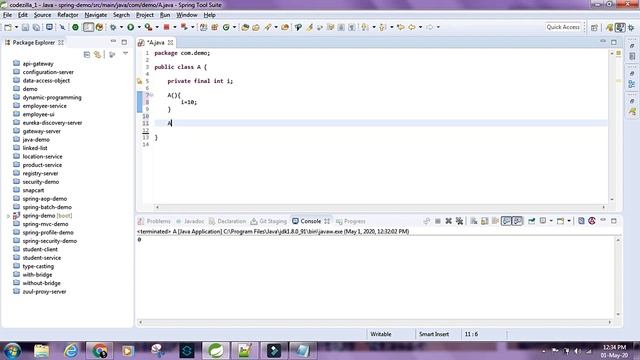Open the Run button dropdown arrow
Screen dimensions: 640x360
pyautogui.click(x=139, y=27)
